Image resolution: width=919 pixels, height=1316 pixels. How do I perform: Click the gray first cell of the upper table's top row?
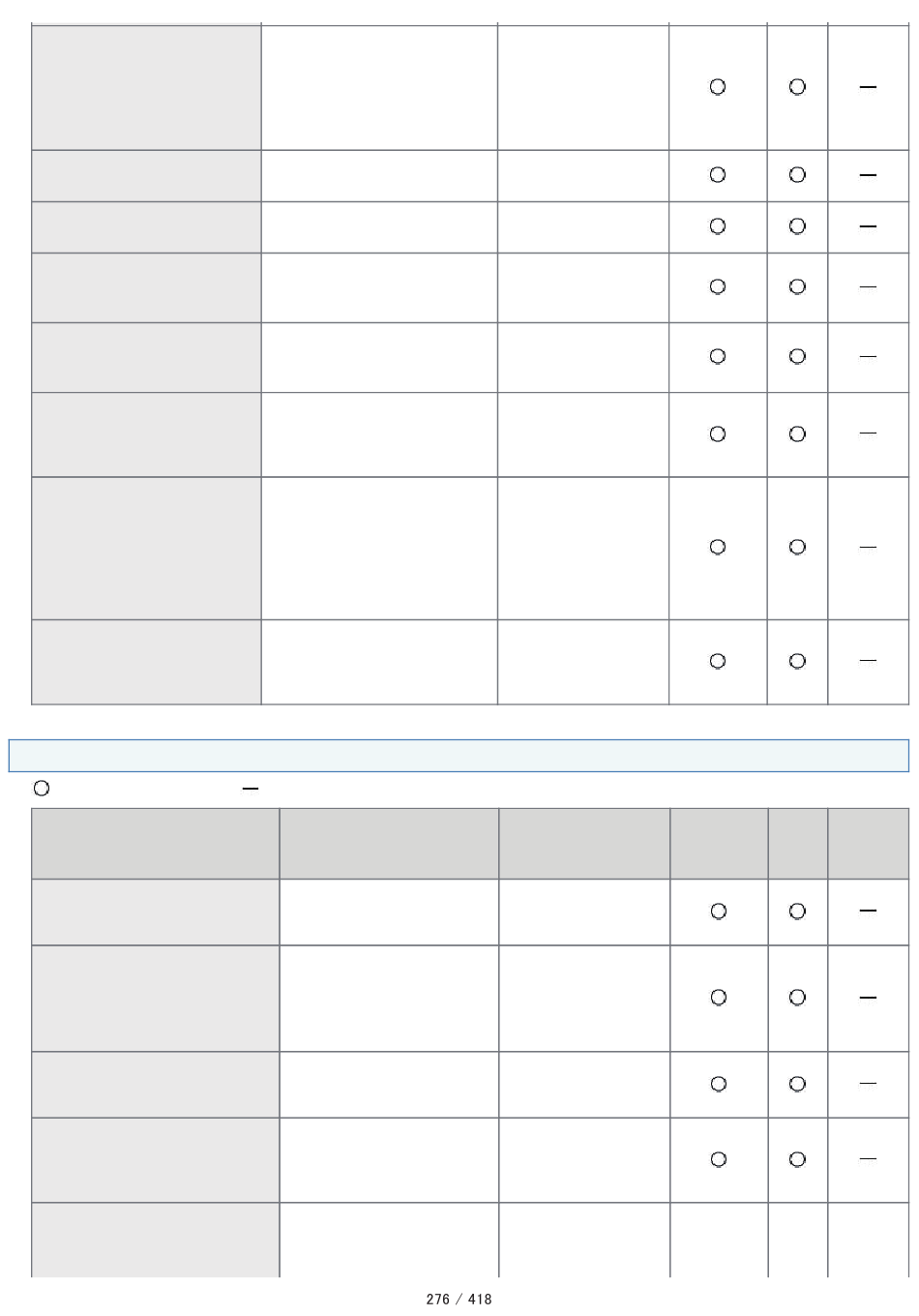(146, 87)
